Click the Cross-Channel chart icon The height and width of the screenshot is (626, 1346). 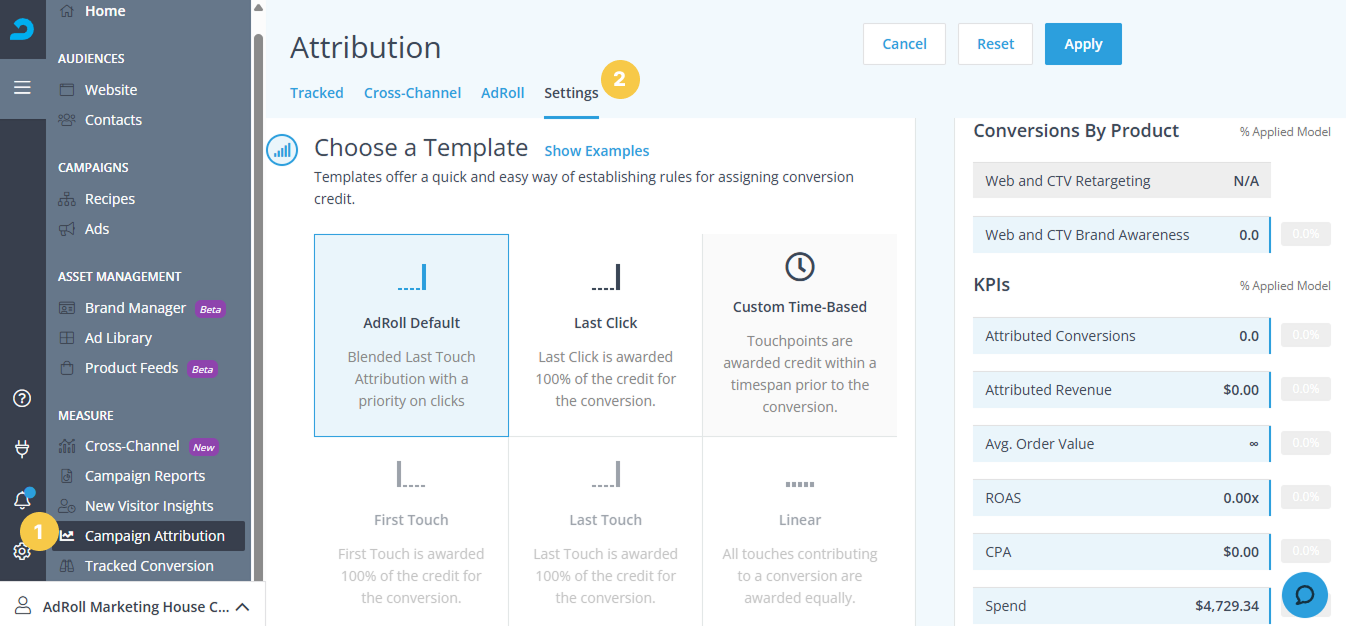(x=67, y=446)
